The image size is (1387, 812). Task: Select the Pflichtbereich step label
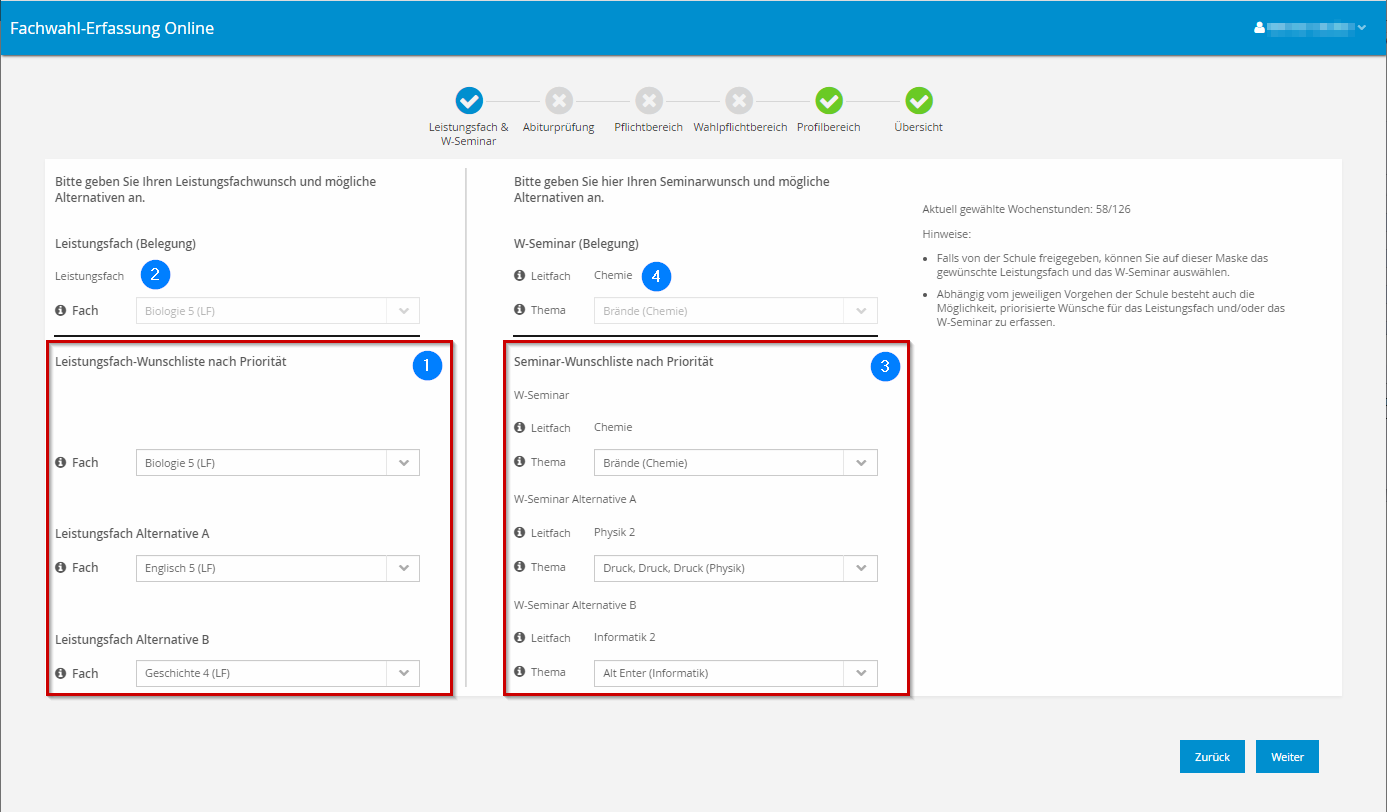coord(649,127)
